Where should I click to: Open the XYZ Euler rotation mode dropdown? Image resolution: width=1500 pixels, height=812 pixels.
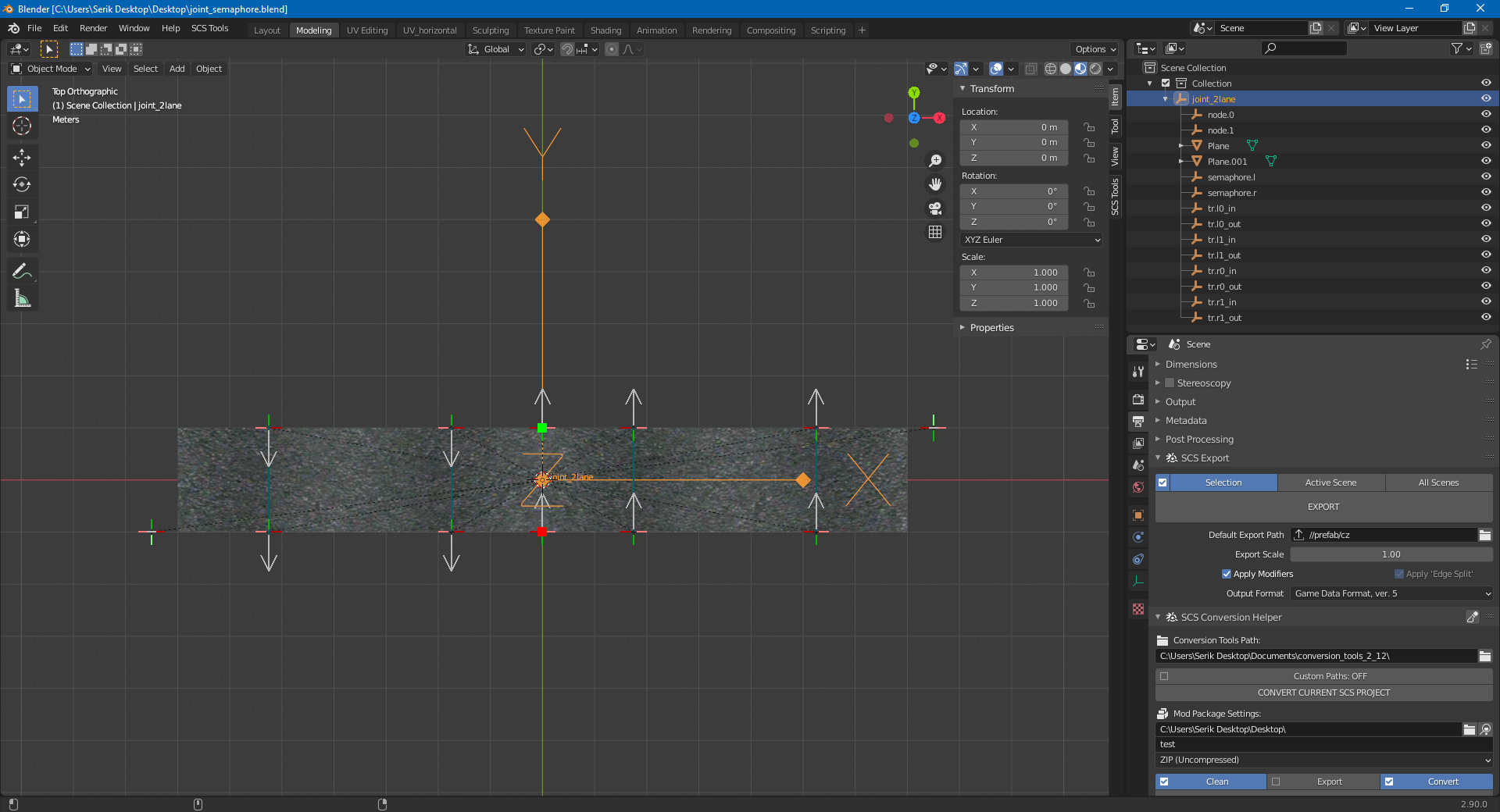pos(1030,240)
